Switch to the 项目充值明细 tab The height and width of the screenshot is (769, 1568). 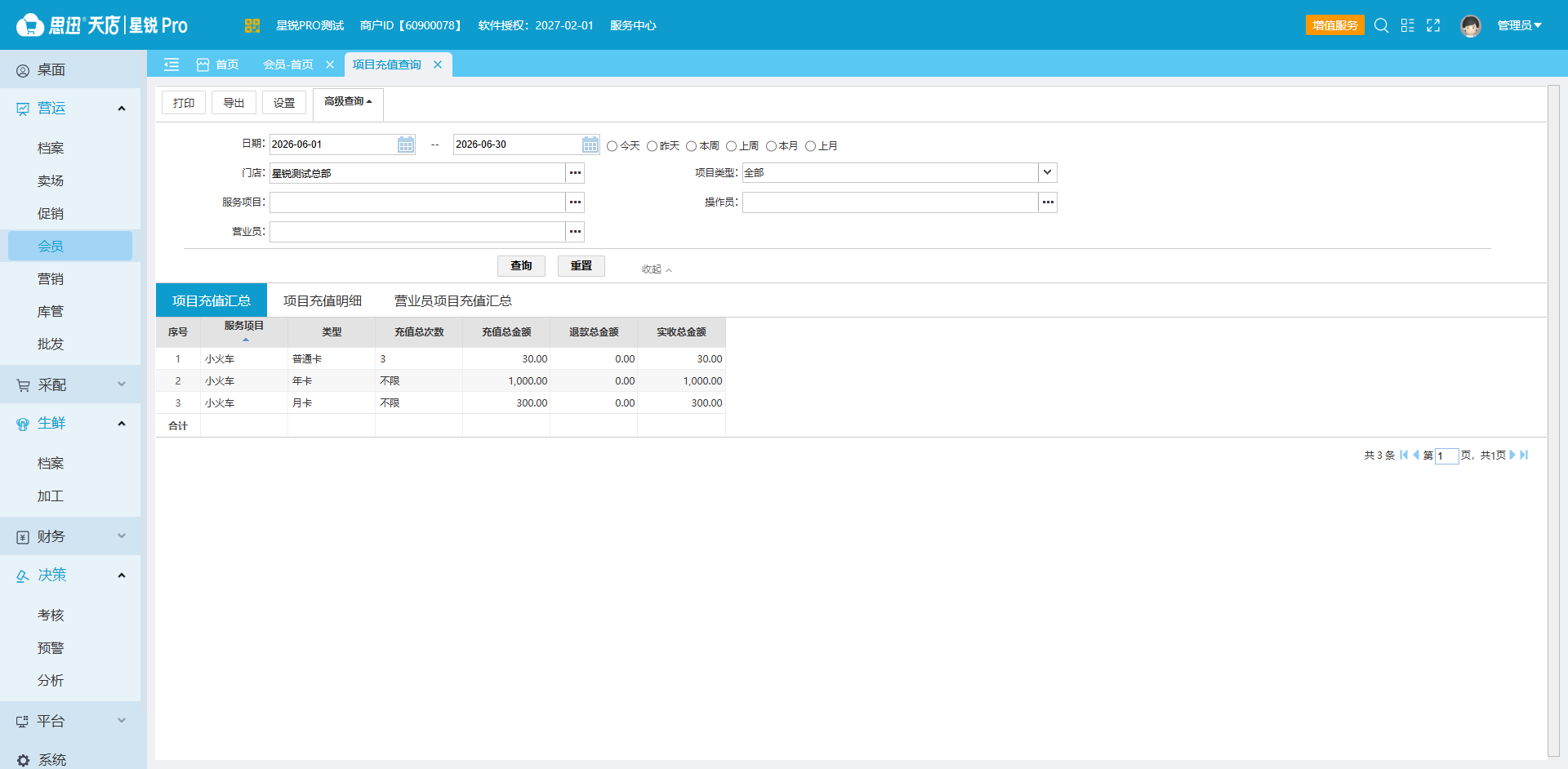[323, 301]
